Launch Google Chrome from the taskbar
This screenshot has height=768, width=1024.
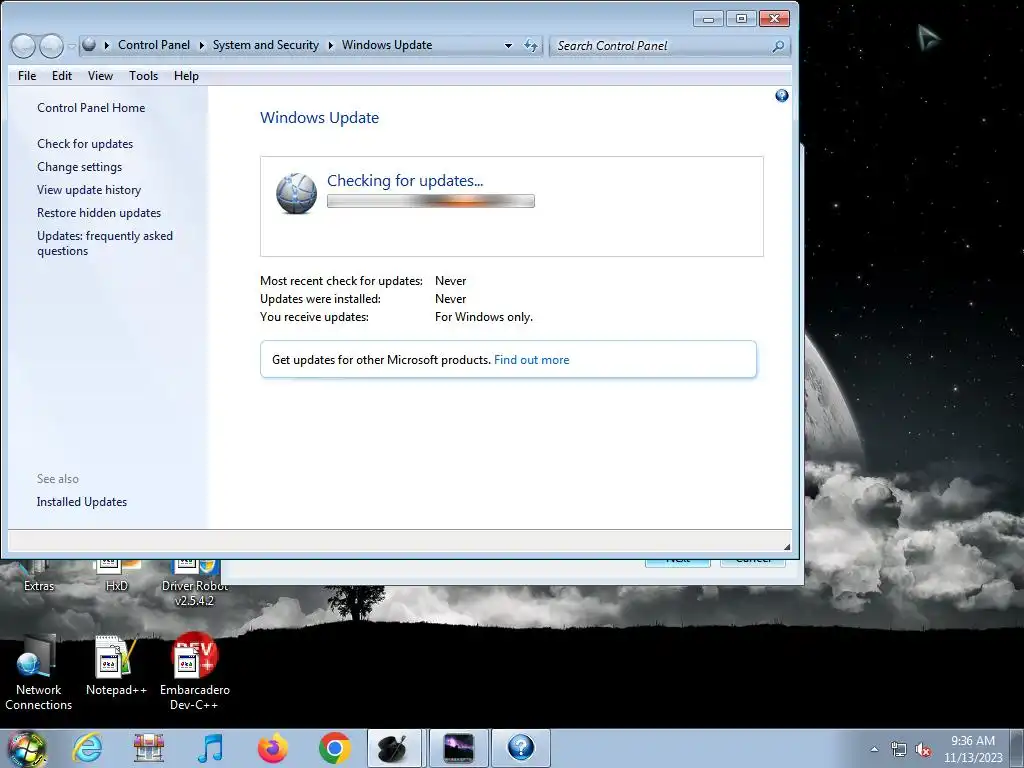coord(334,748)
